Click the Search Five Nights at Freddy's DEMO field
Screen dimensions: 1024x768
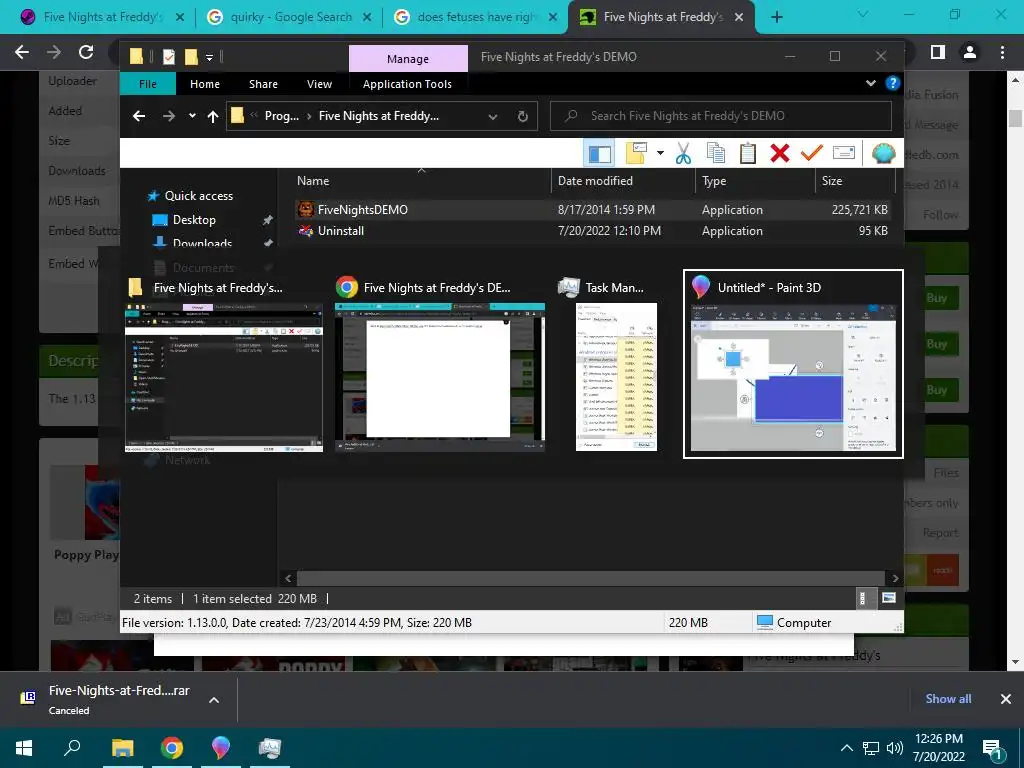tap(721, 116)
